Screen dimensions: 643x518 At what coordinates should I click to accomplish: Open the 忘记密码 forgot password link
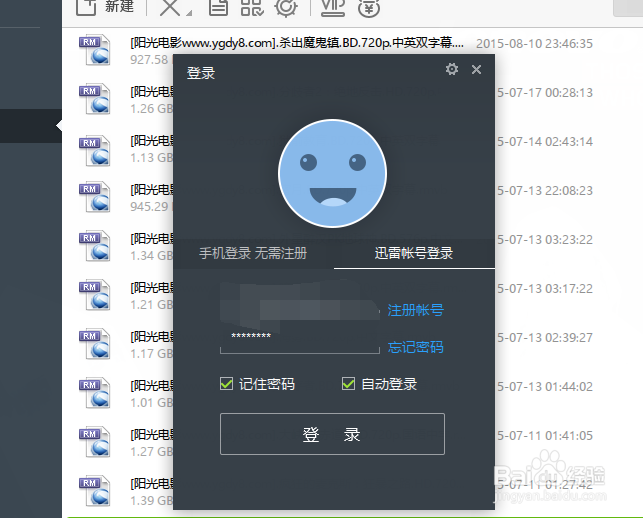[415, 347]
